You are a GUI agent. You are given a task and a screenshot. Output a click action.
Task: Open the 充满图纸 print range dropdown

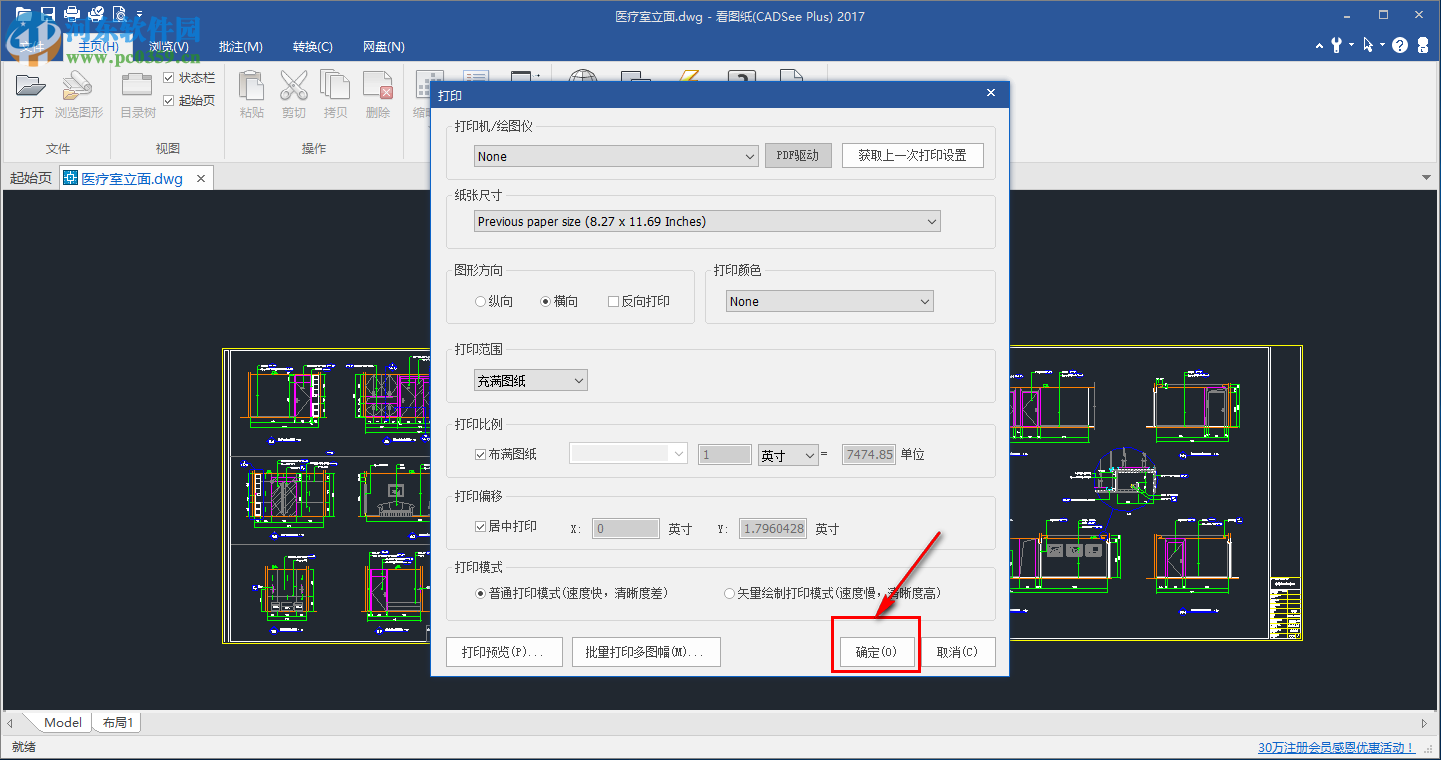[531, 380]
